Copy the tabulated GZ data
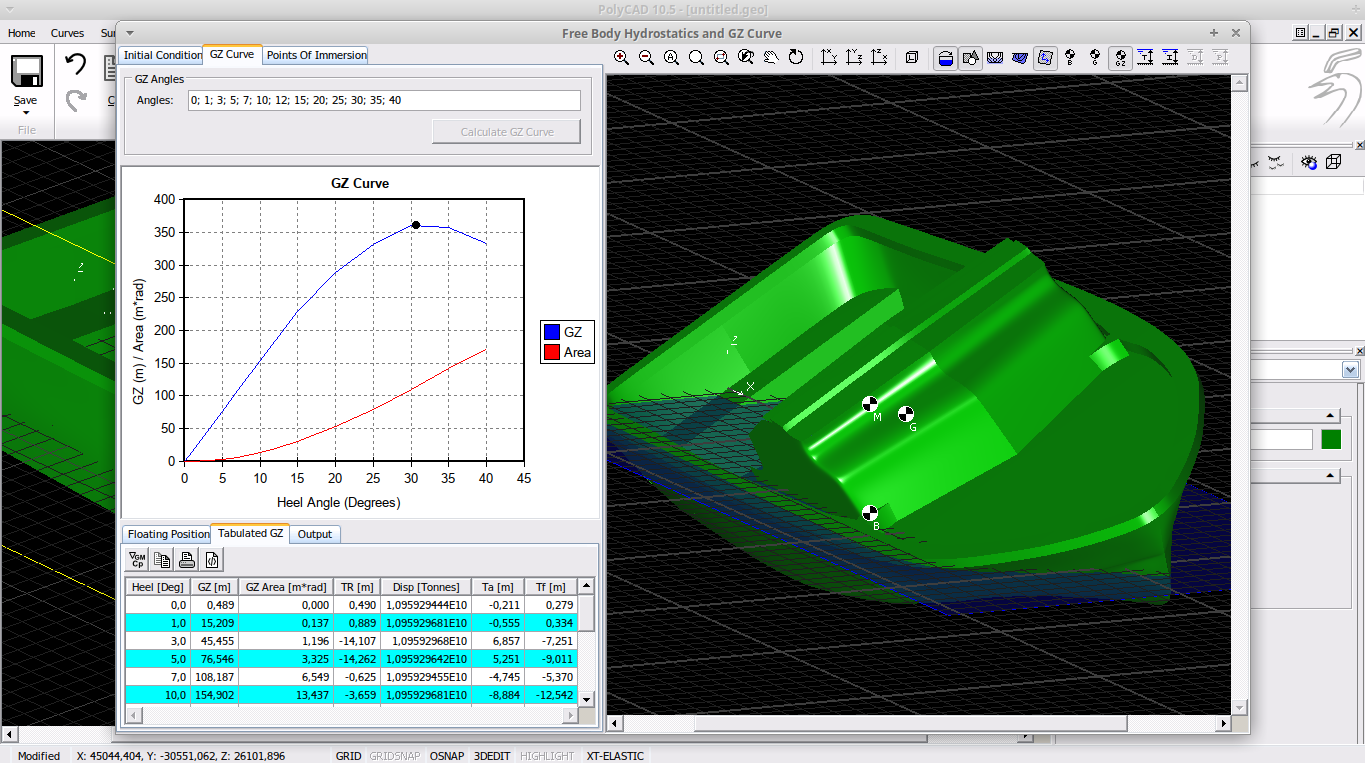 (162, 559)
